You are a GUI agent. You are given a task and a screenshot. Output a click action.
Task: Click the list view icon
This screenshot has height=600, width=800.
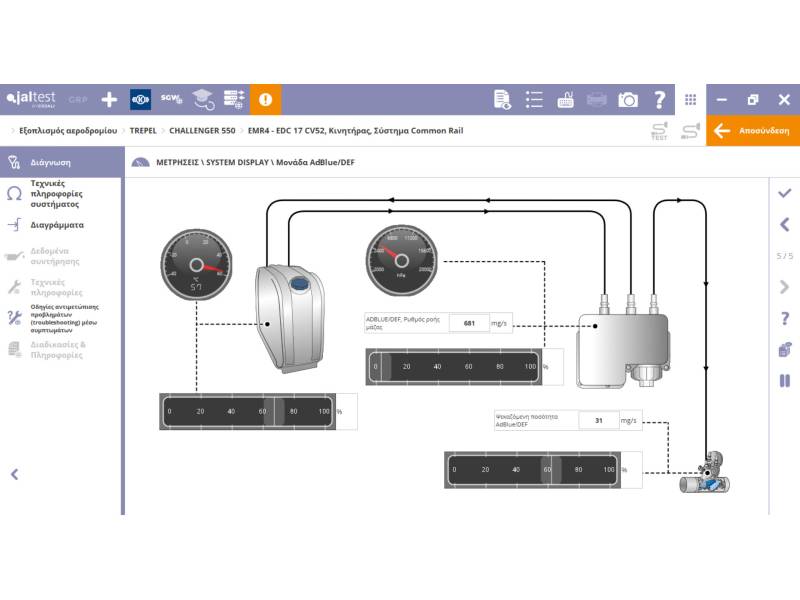534,99
